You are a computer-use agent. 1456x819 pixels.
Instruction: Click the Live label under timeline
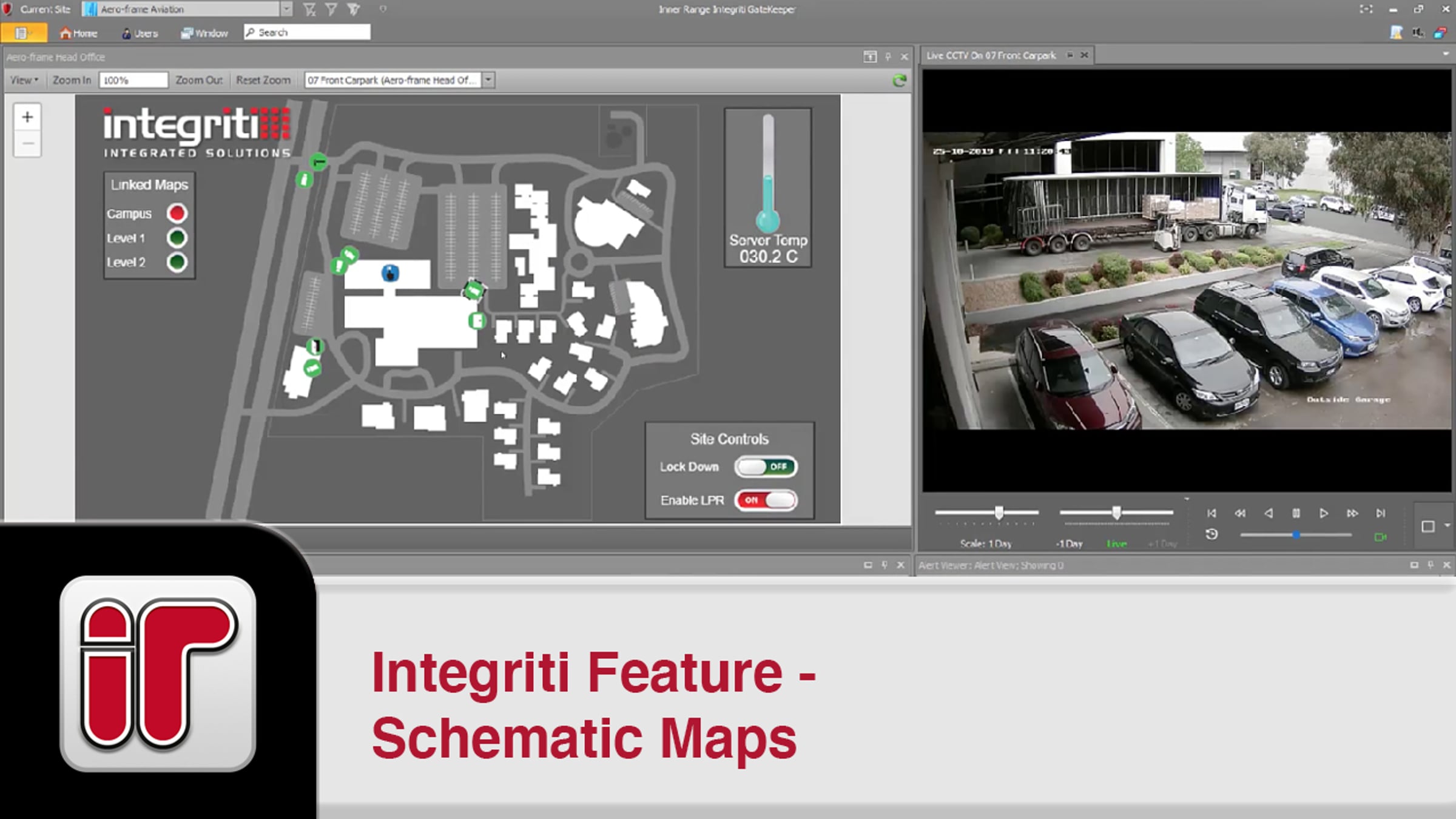click(x=1116, y=544)
